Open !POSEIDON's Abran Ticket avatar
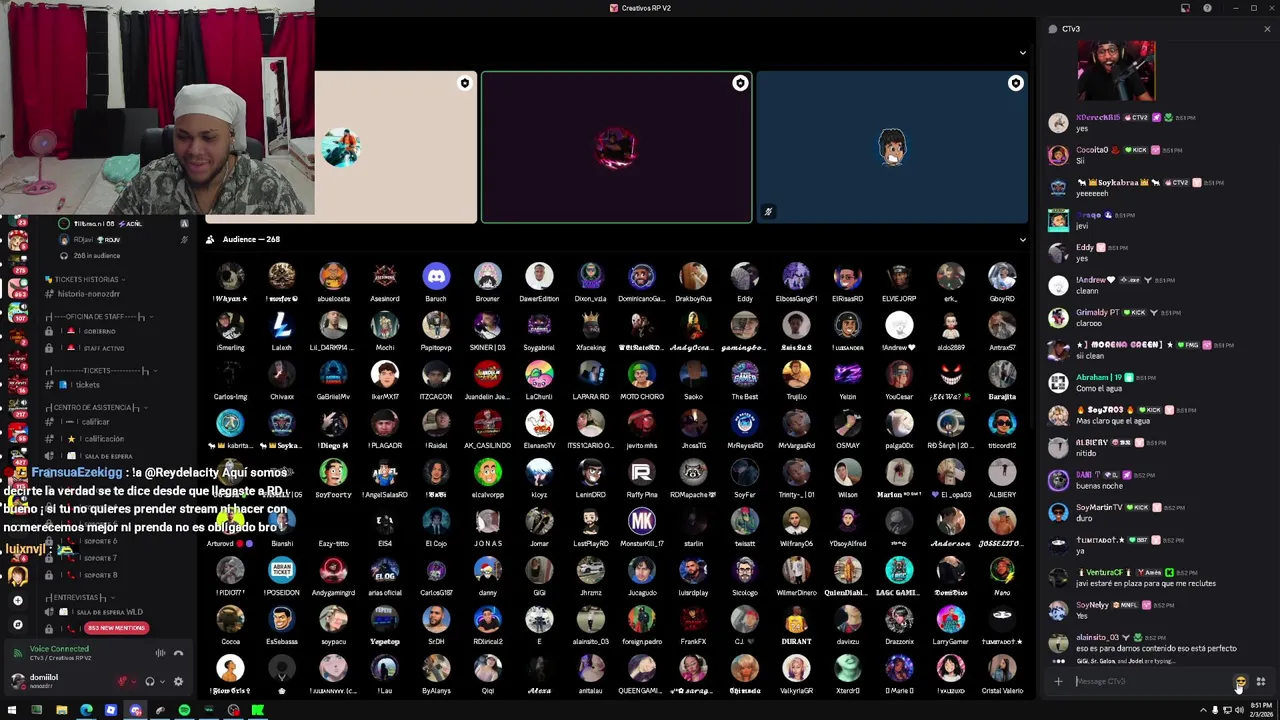This screenshot has width=1280, height=720. coord(282,570)
